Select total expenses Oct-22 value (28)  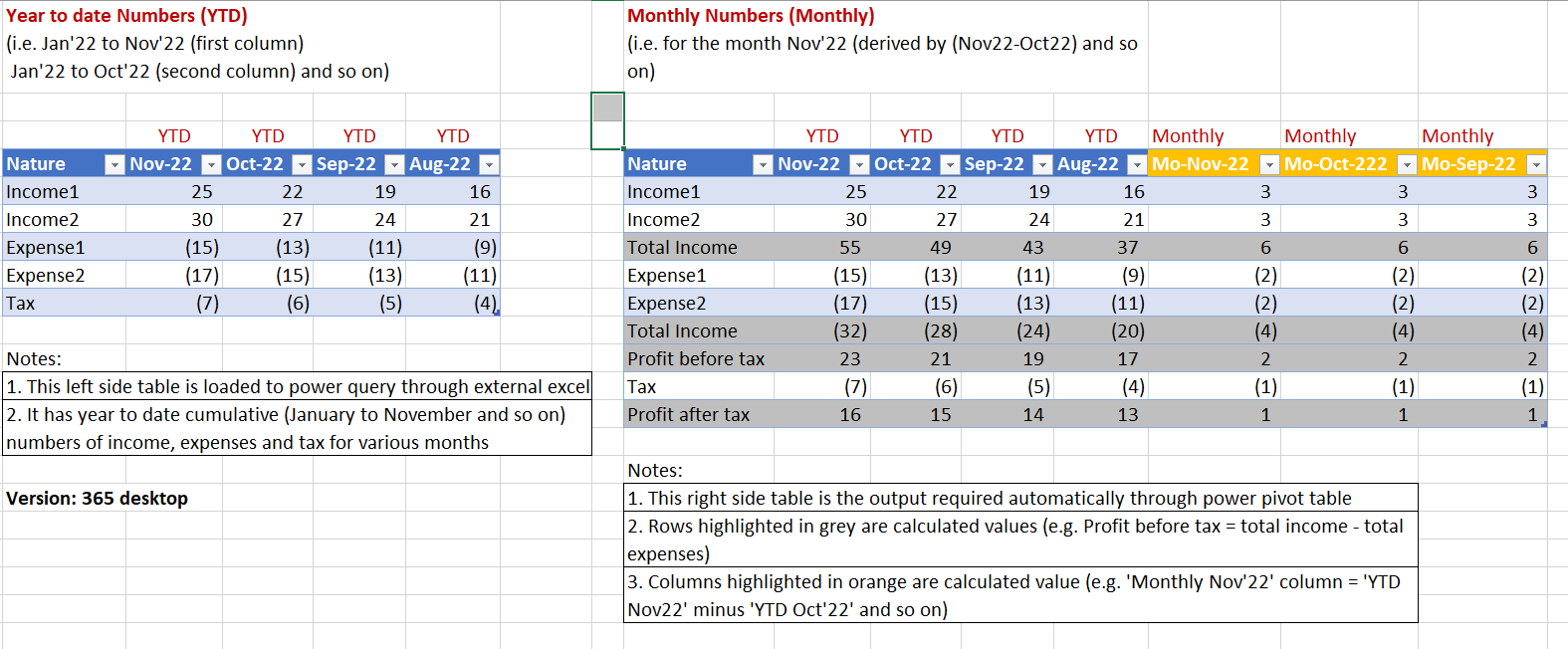point(941,331)
